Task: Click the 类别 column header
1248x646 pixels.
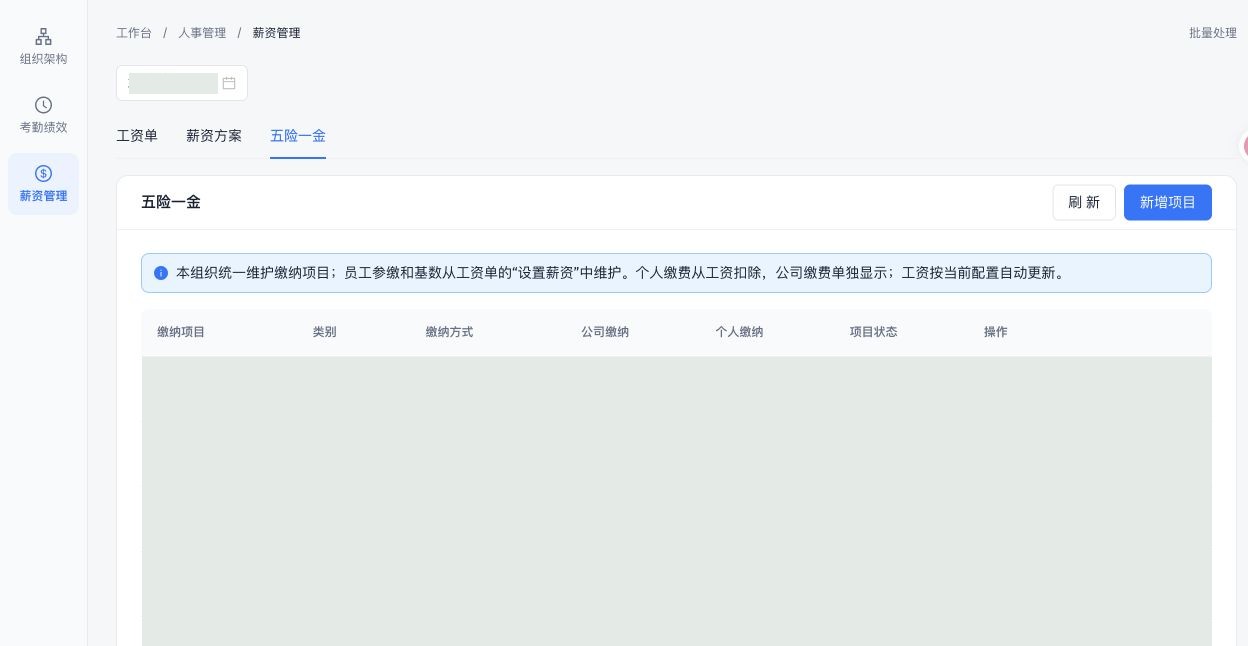Action: tap(325, 332)
